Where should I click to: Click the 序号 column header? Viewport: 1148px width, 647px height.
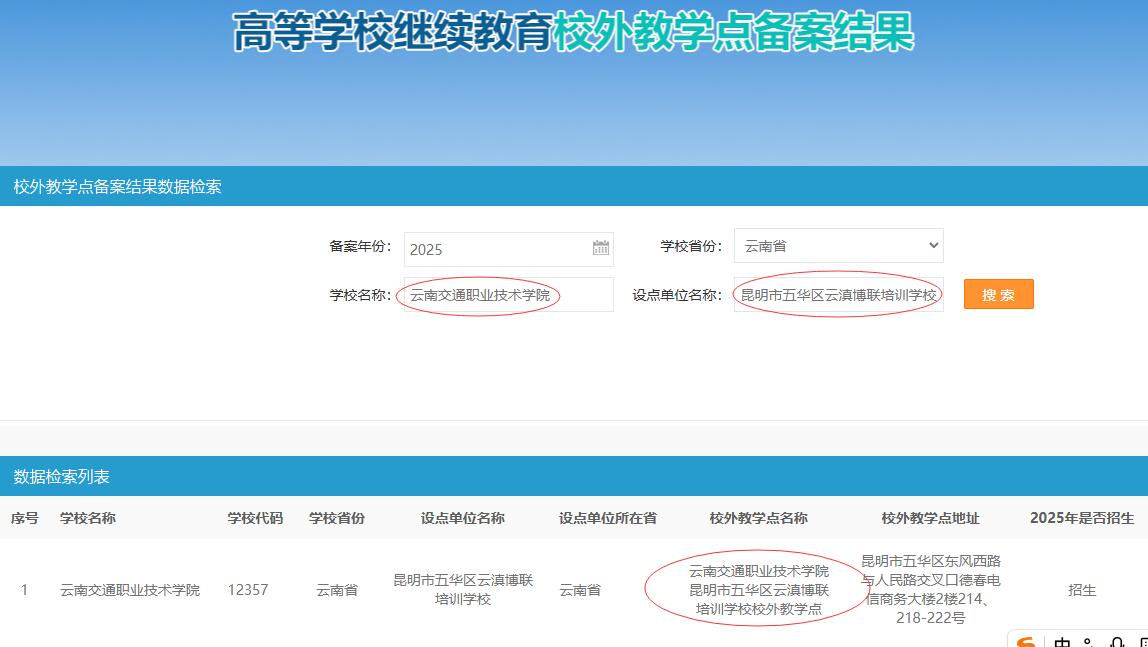click(25, 518)
